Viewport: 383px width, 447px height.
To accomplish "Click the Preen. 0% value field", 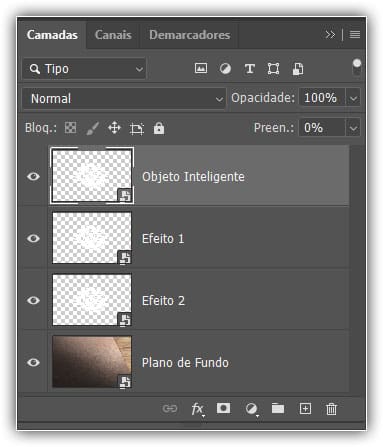I will tap(322, 128).
